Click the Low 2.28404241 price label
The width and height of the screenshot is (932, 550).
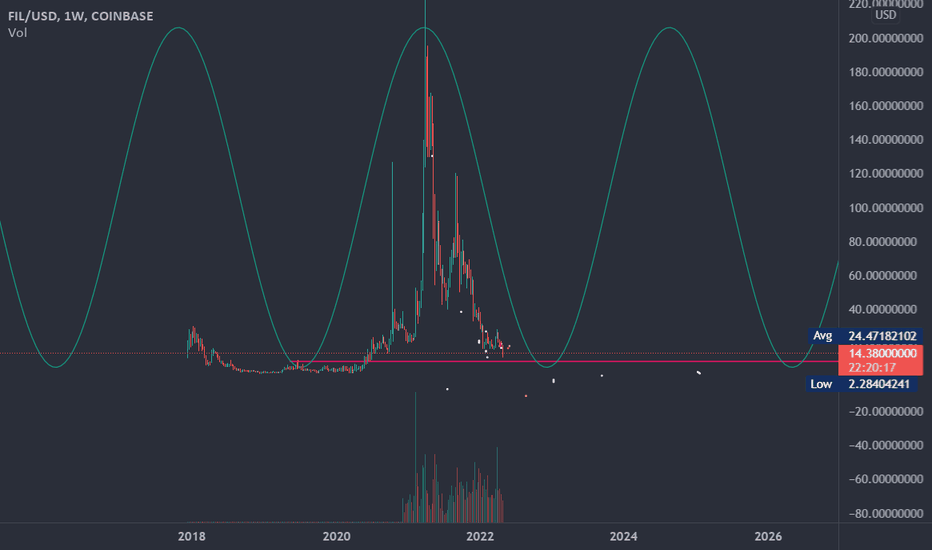(x=861, y=384)
